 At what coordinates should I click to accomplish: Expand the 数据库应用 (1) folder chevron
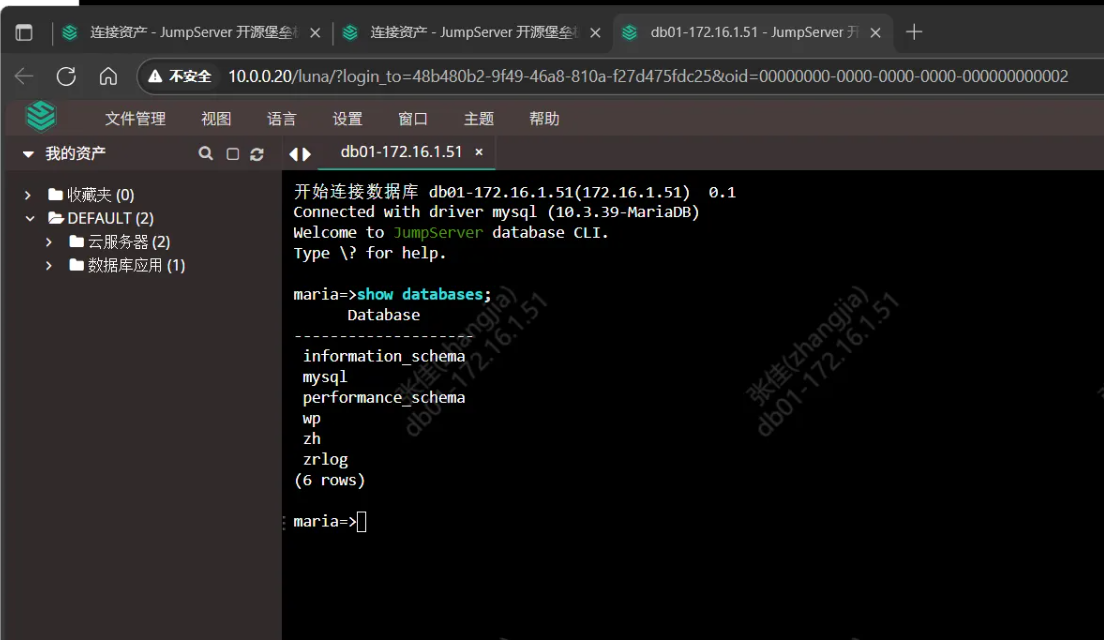49,265
